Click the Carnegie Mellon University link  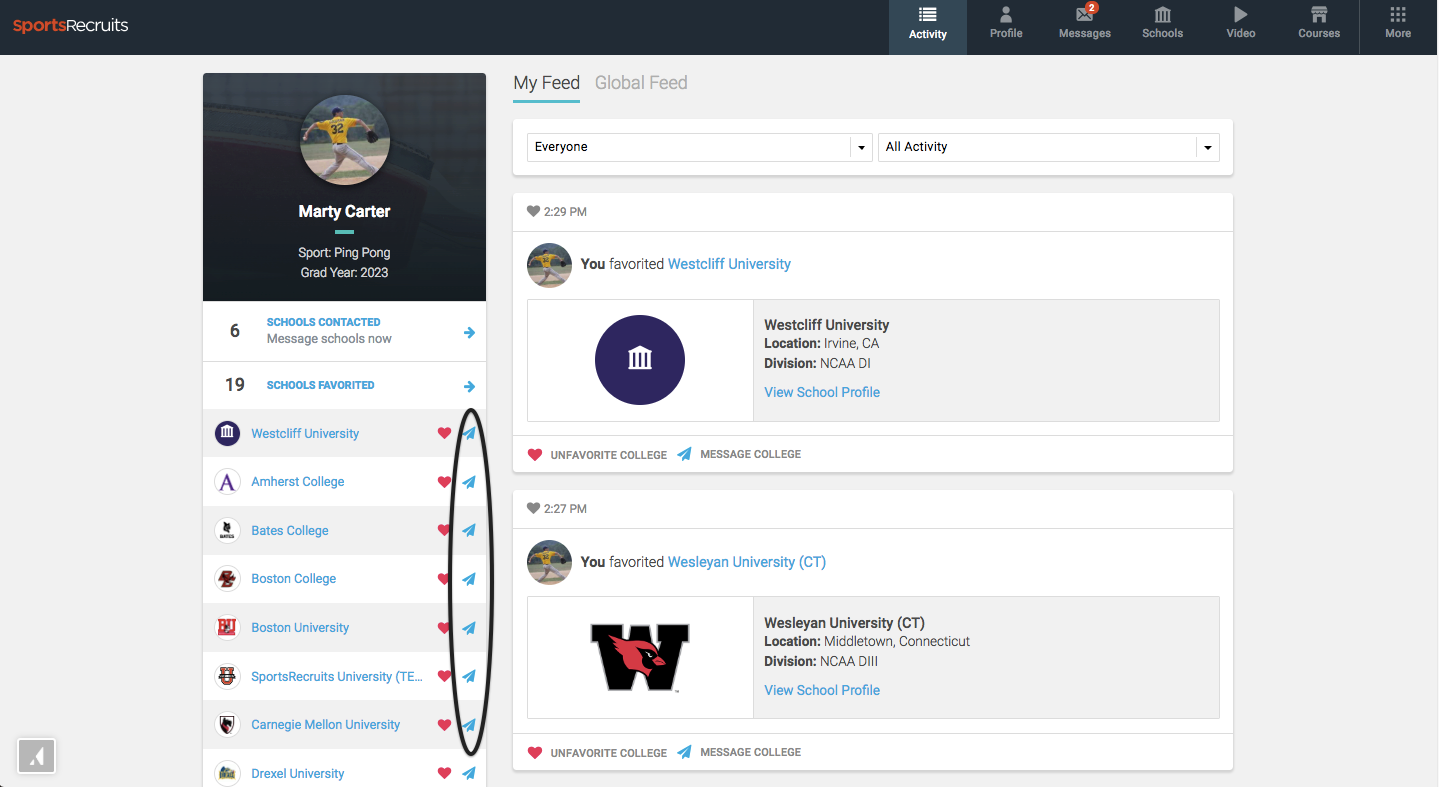click(325, 724)
